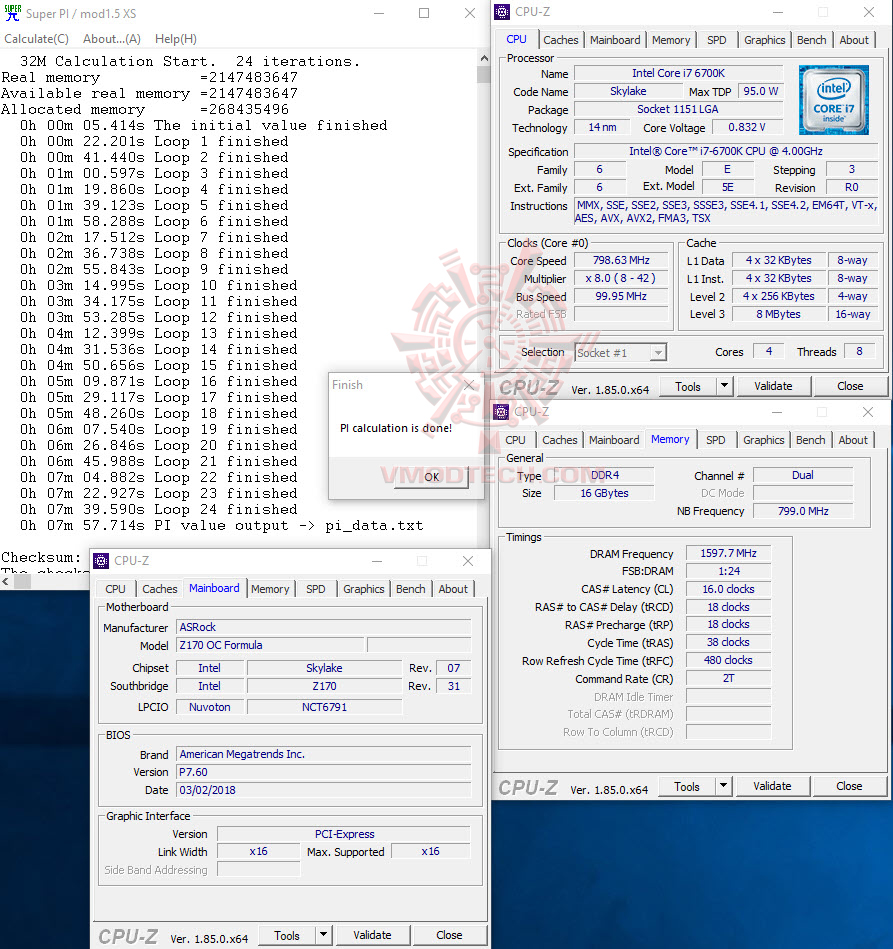
Task: Close the Finish dialog with its X
Action: 469,385
